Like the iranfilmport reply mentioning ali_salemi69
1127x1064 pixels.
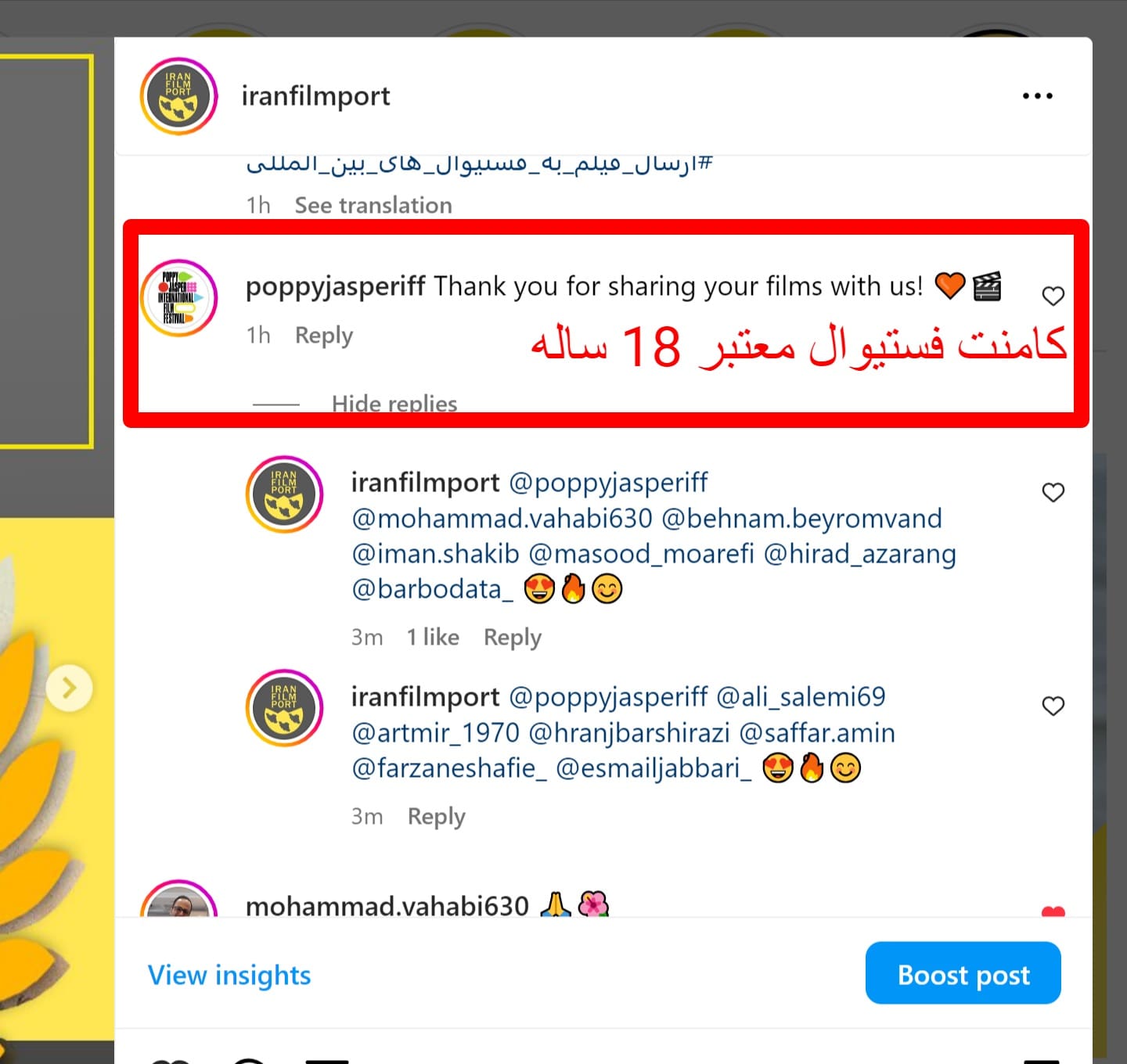point(1053,706)
